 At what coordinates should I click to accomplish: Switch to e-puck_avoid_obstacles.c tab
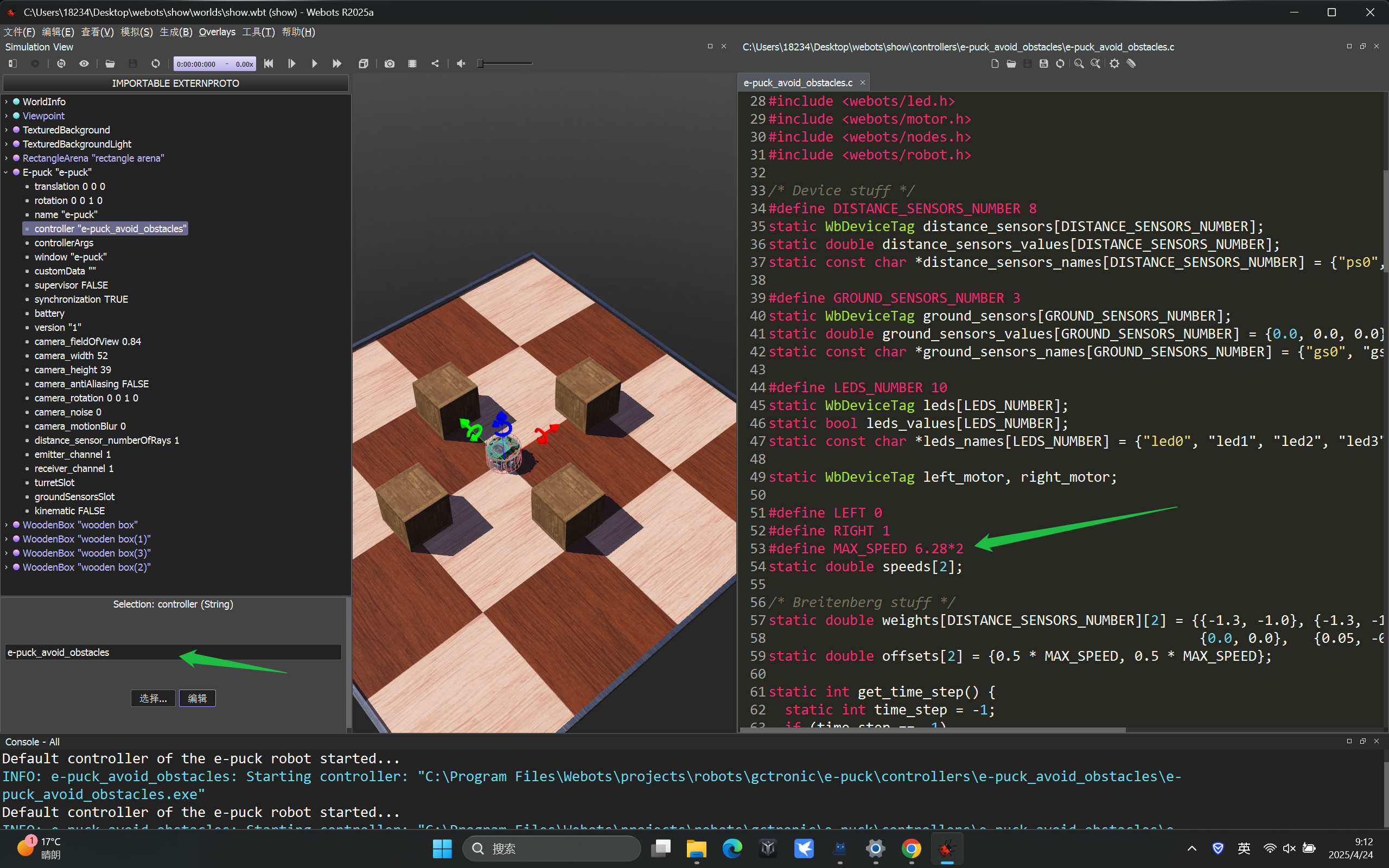click(x=798, y=82)
